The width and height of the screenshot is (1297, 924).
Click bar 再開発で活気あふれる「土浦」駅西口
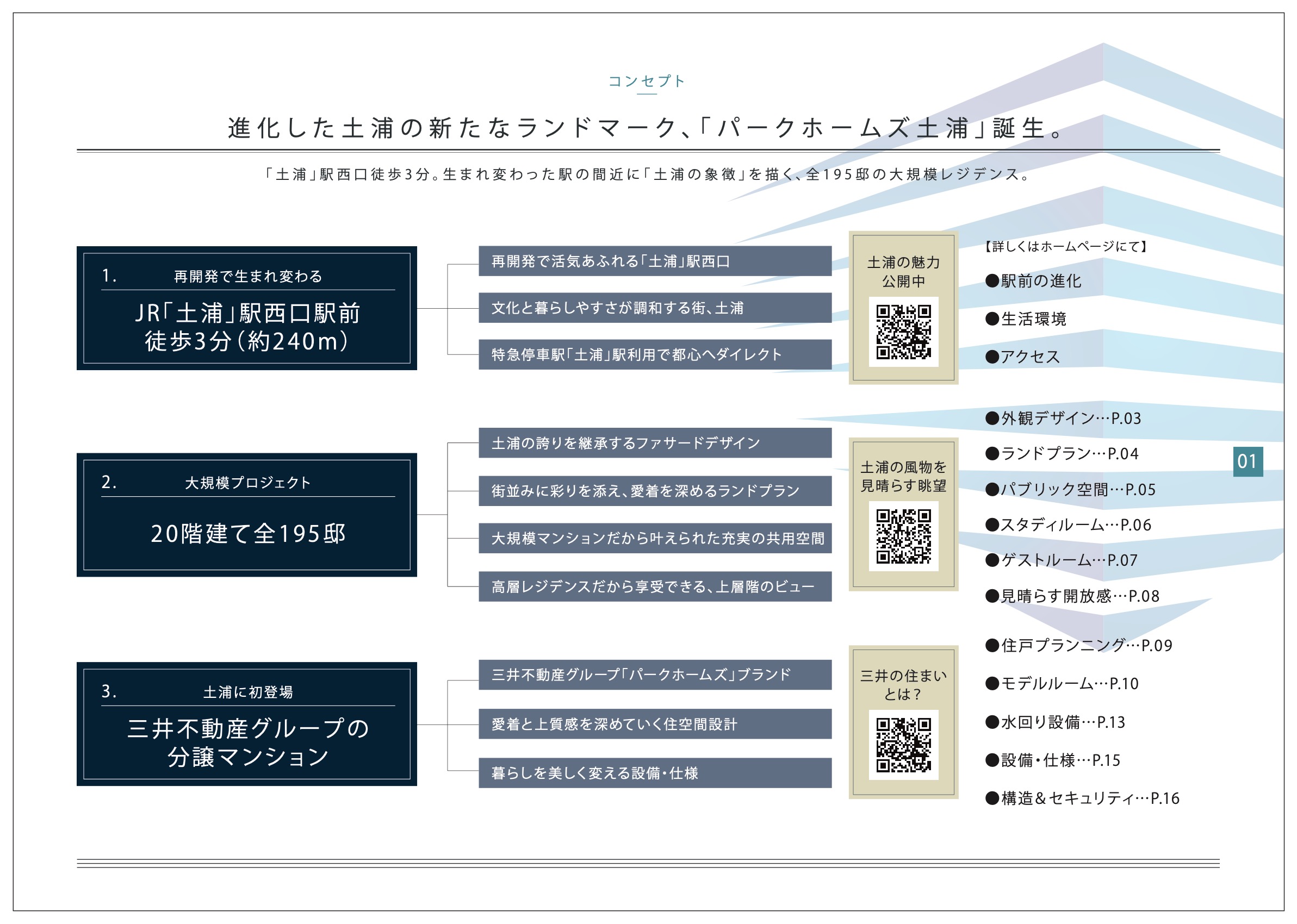pos(655,261)
